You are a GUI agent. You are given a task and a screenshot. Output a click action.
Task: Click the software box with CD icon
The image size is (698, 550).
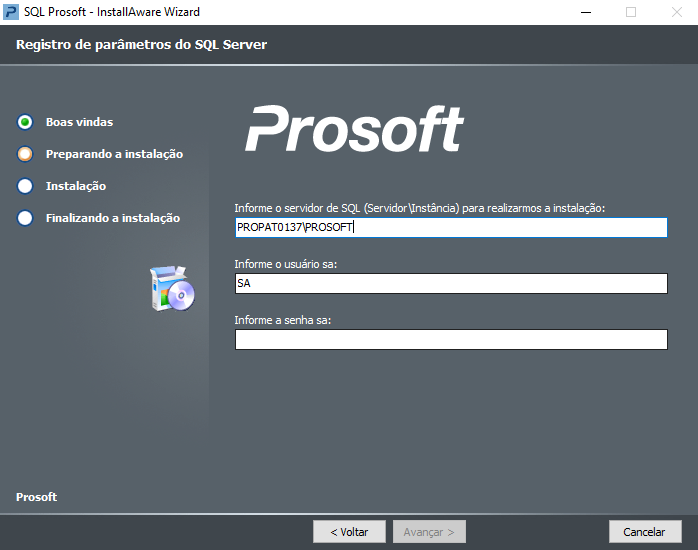click(x=172, y=288)
